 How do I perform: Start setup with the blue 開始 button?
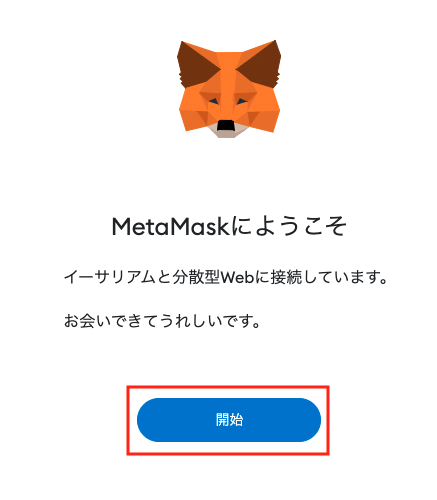[229, 420]
